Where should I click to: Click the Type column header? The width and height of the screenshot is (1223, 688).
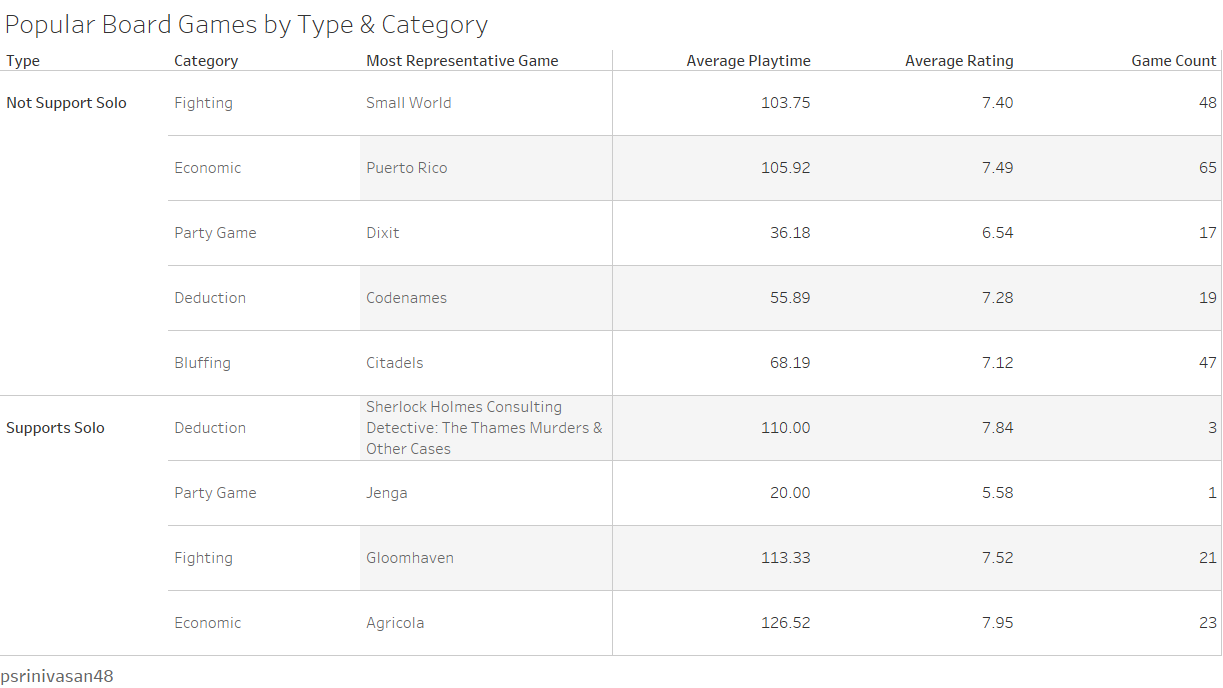point(23,61)
